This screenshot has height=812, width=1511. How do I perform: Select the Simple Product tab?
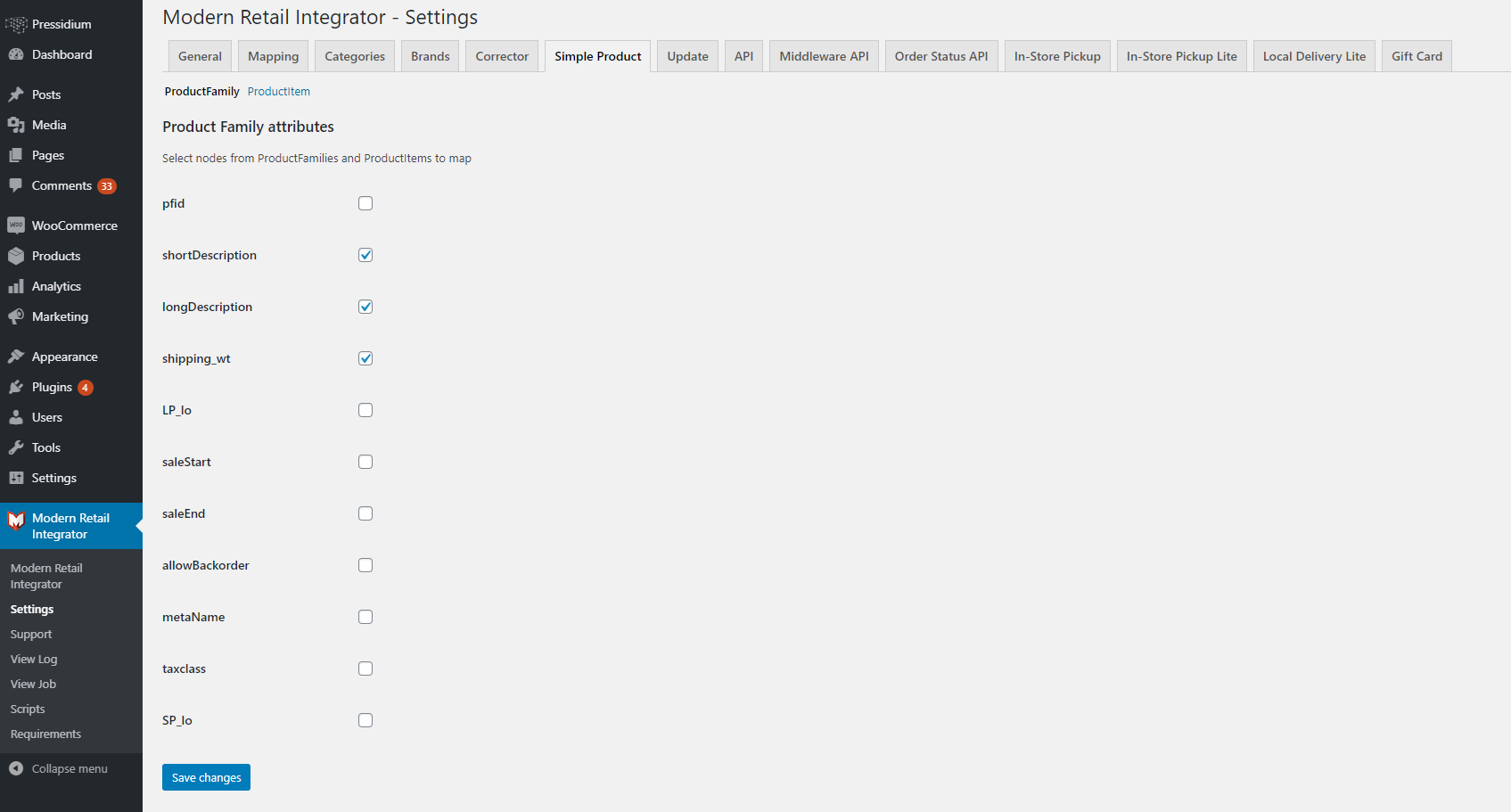pyautogui.click(x=598, y=56)
